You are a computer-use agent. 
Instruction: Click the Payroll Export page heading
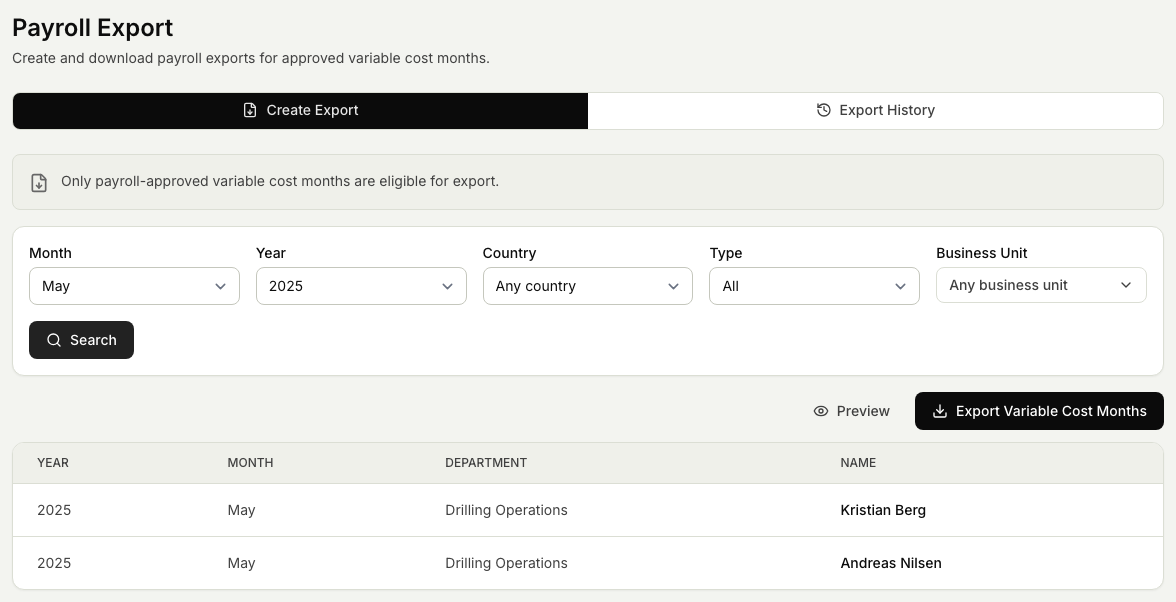[x=92, y=28]
